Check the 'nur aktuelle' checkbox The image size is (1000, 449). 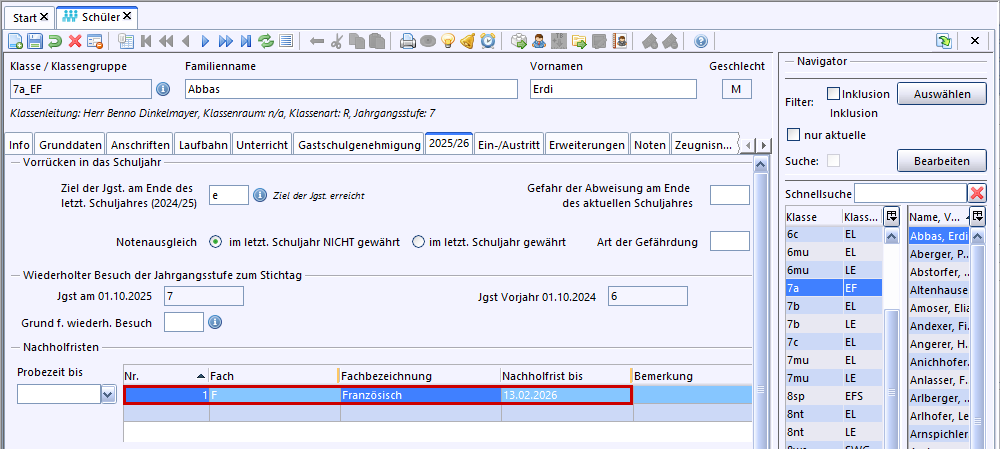794,135
